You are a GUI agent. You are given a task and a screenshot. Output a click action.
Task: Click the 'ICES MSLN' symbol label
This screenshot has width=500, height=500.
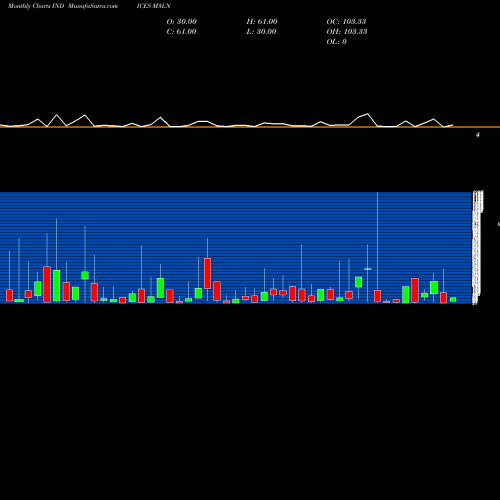[154, 6]
